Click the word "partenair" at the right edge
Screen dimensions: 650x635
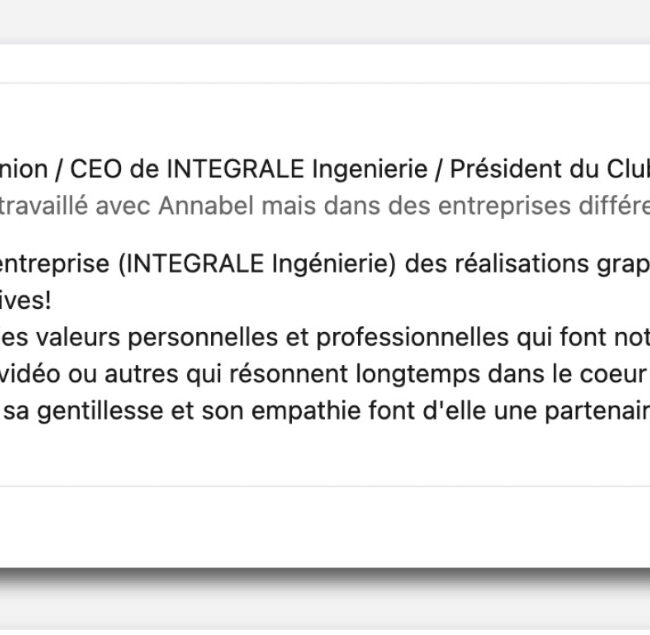tap(597, 412)
